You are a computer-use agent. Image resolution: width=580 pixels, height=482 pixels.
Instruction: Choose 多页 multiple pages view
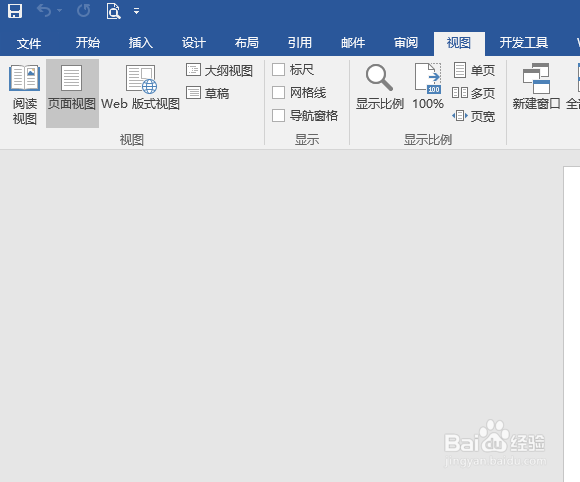point(474,93)
